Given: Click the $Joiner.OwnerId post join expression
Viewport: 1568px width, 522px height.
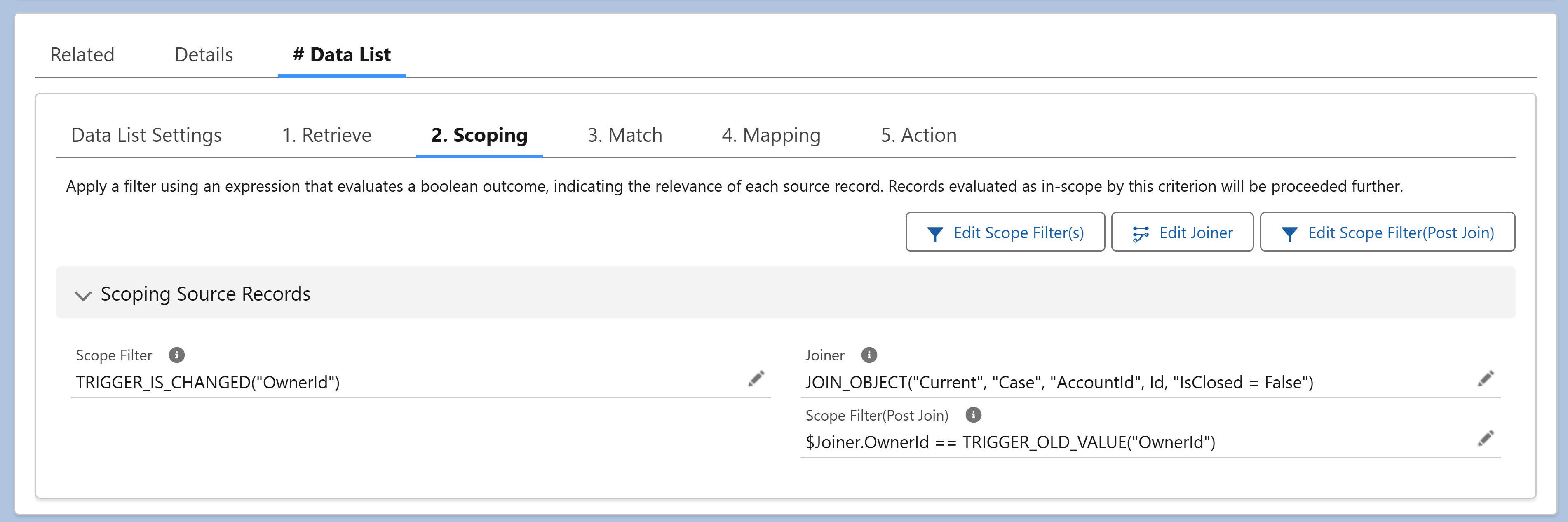Looking at the screenshot, I should 1010,442.
